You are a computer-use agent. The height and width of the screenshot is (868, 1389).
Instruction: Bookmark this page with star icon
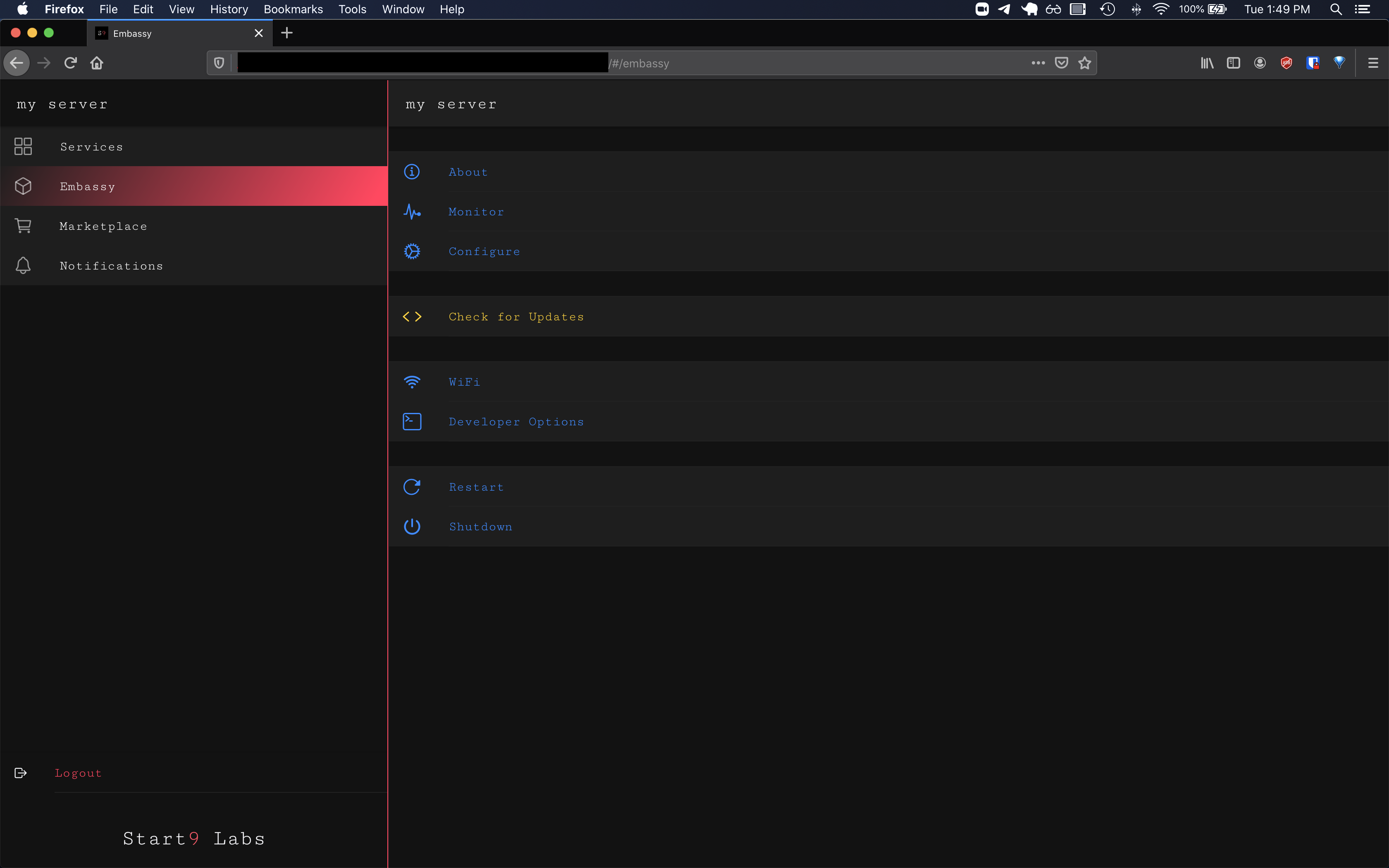click(1084, 63)
